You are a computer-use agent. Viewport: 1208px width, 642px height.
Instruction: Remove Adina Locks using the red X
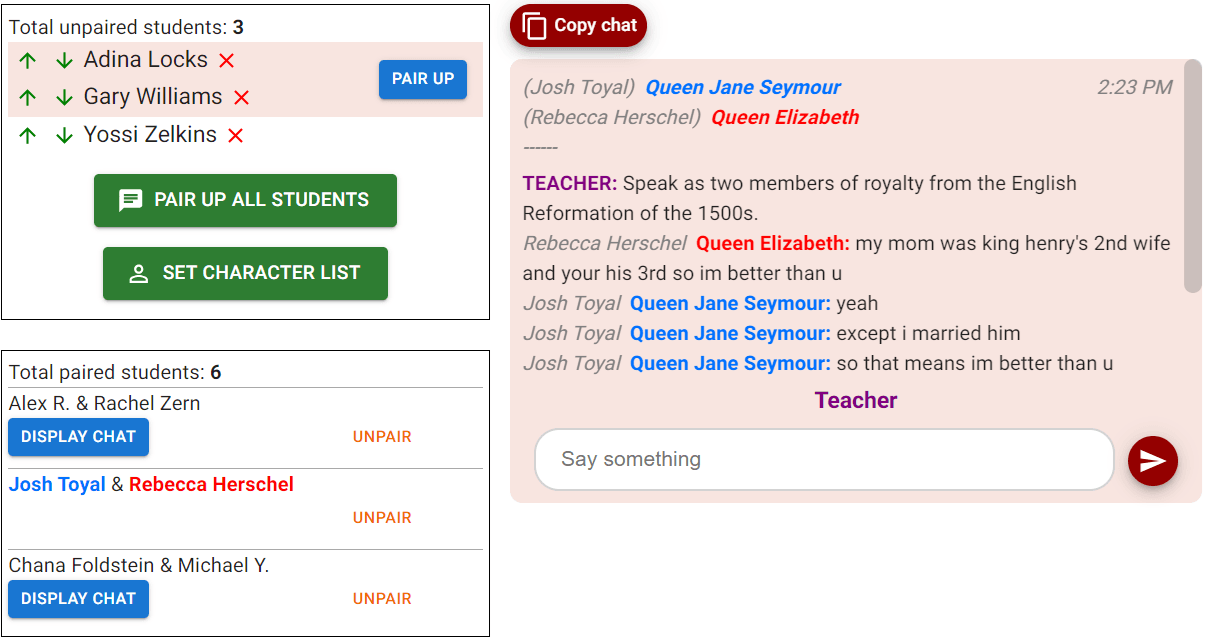226,59
